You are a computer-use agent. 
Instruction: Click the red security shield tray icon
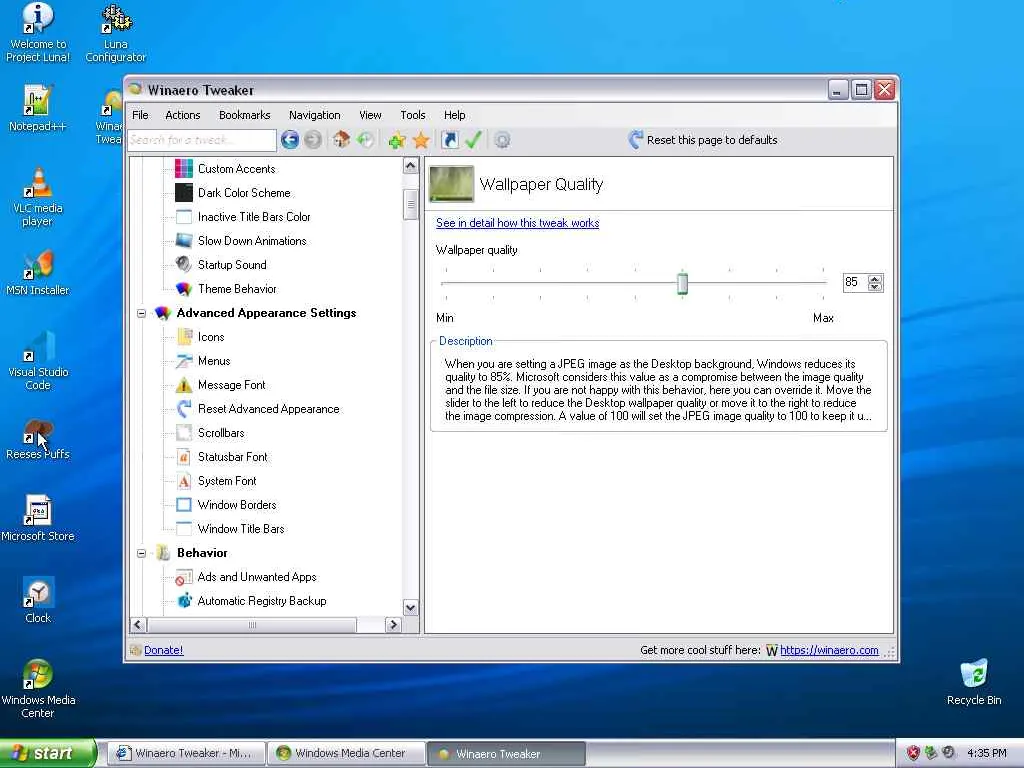(x=913, y=753)
